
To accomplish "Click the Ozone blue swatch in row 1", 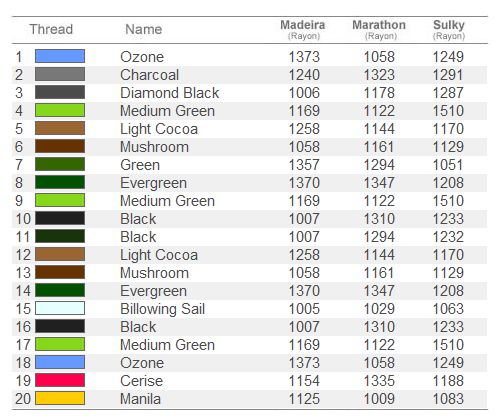I will pyautogui.click(x=60, y=56).
